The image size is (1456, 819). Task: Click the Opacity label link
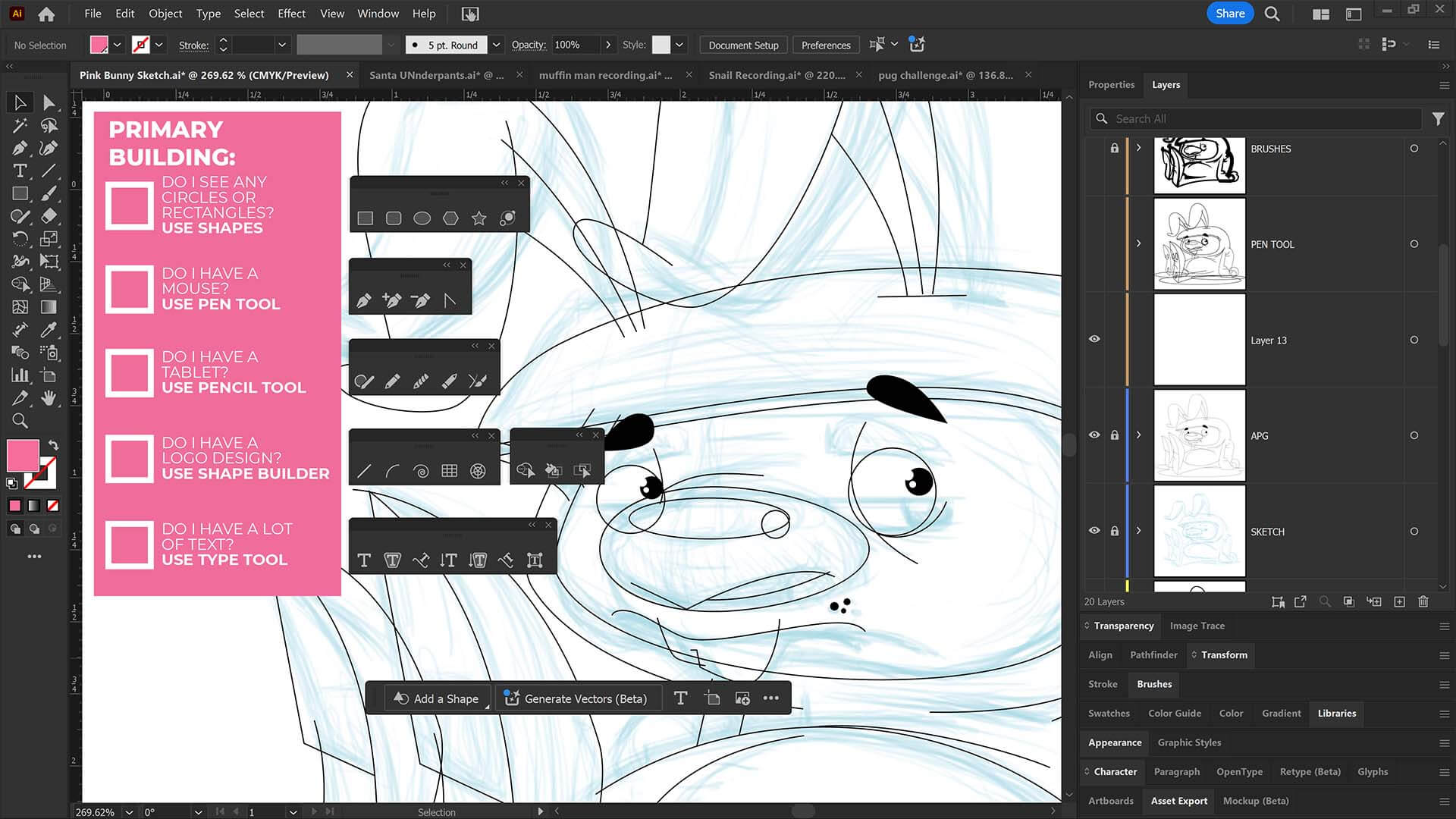[529, 45]
